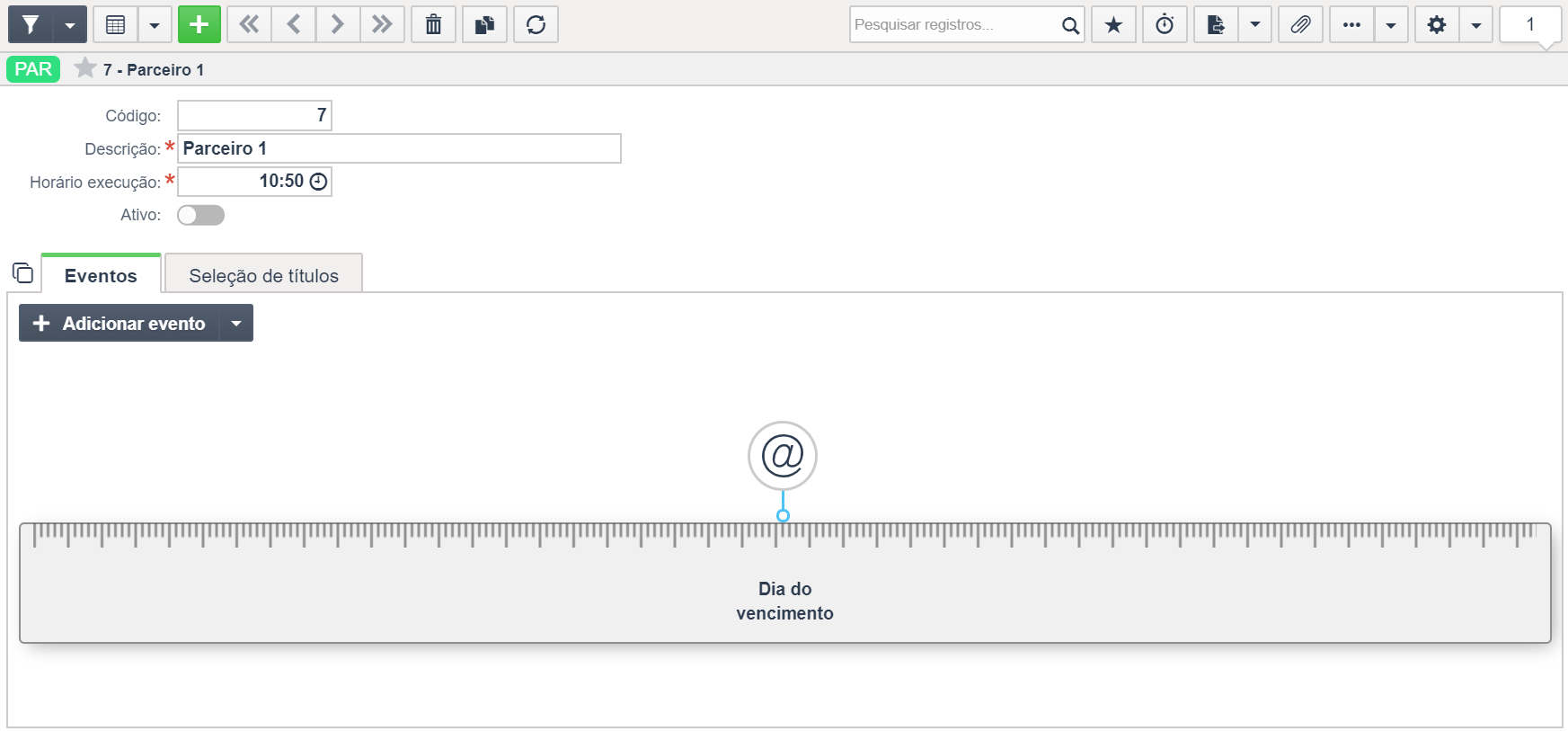The image size is (1568, 731).
Task: Focus the Pesquisar registros search field
Action: coord(953,24)
